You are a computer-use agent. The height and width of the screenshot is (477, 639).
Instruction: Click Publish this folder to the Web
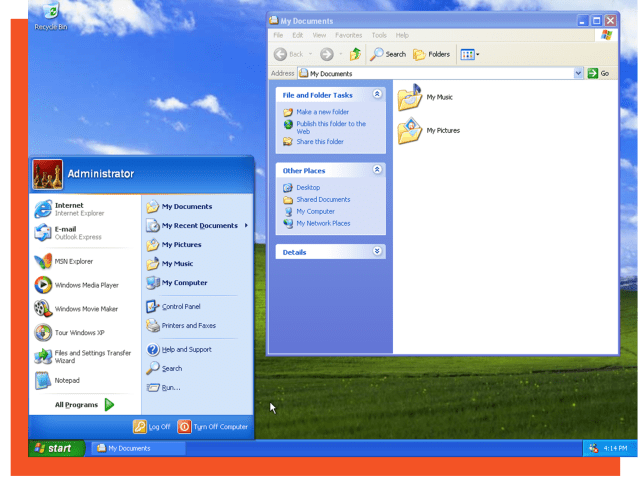tap(325, 128)
